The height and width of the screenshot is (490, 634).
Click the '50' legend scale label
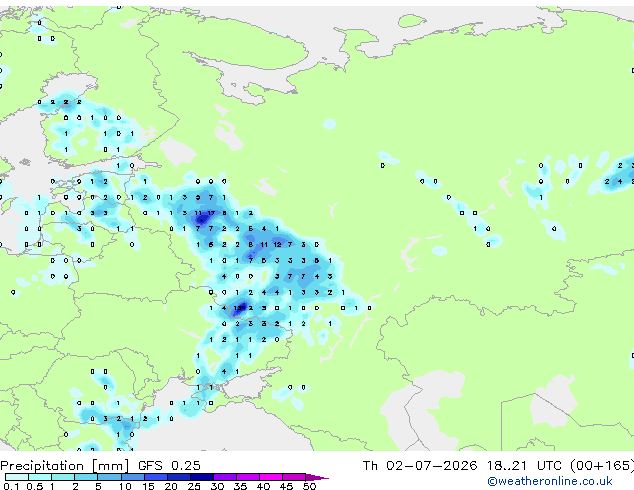click(x=309, y=486)
